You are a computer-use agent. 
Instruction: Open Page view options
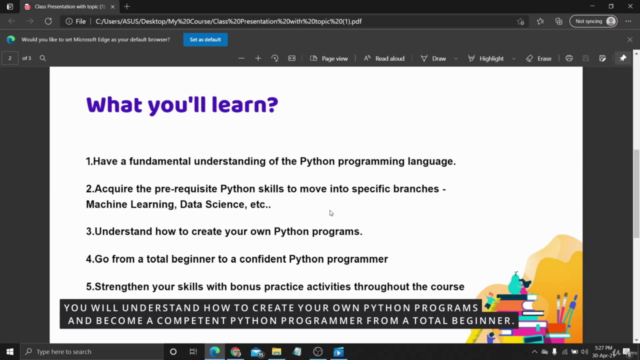[329, 58]
